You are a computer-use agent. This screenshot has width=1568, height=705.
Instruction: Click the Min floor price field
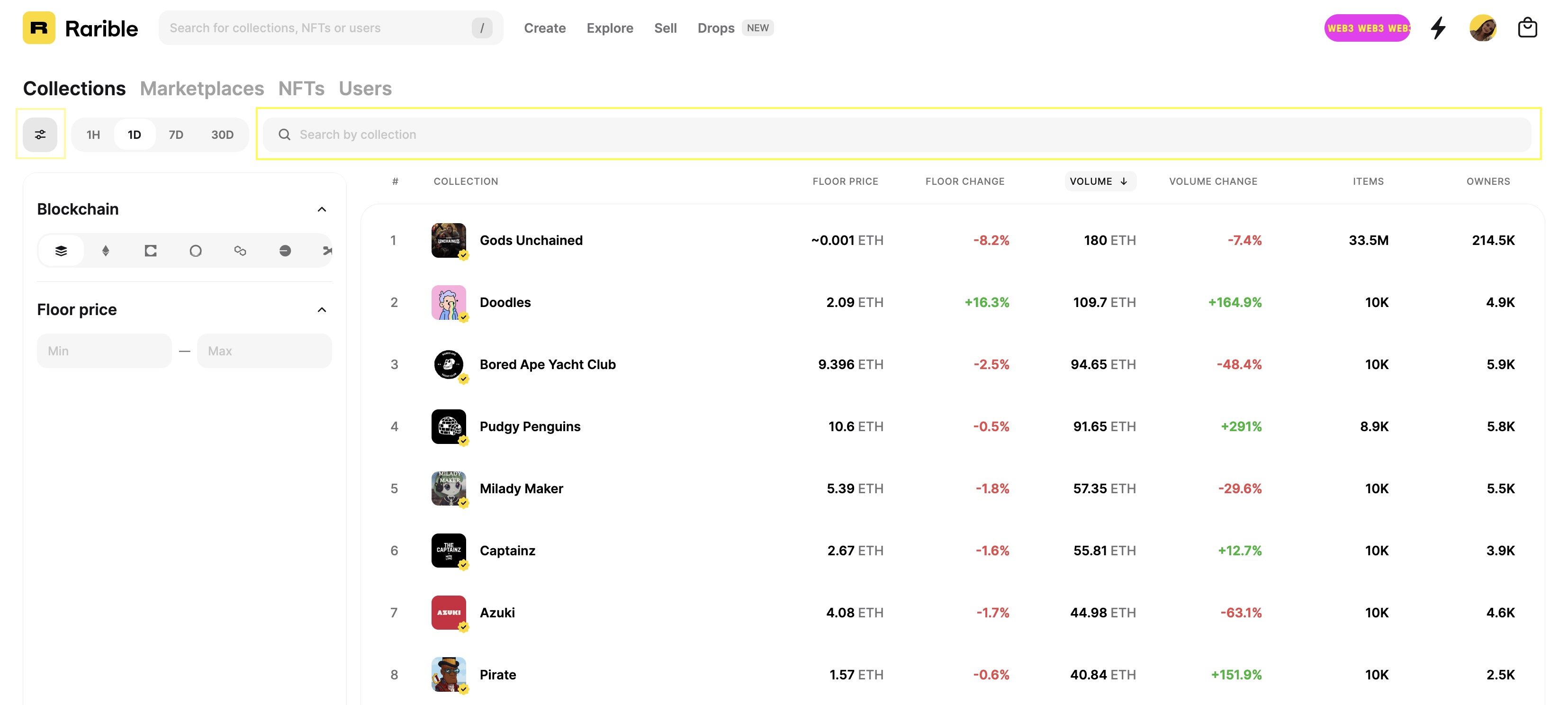[x=104, y=351]
